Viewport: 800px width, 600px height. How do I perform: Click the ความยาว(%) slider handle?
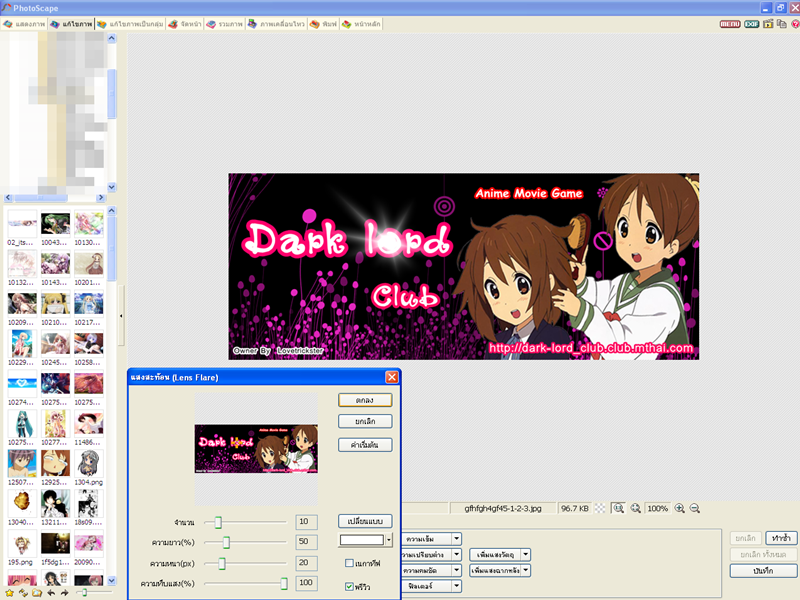tap(226, 542)
